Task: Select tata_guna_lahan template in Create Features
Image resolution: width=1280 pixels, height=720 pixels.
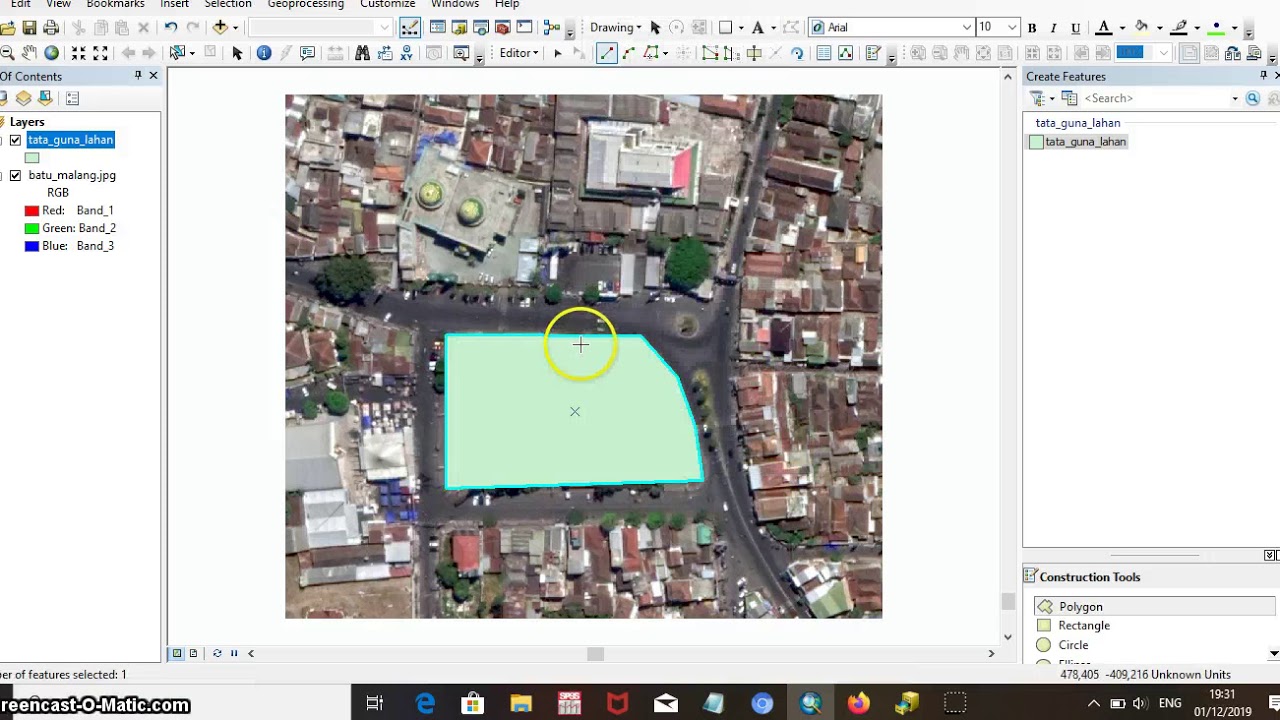Action: (x=1077, y=142)
